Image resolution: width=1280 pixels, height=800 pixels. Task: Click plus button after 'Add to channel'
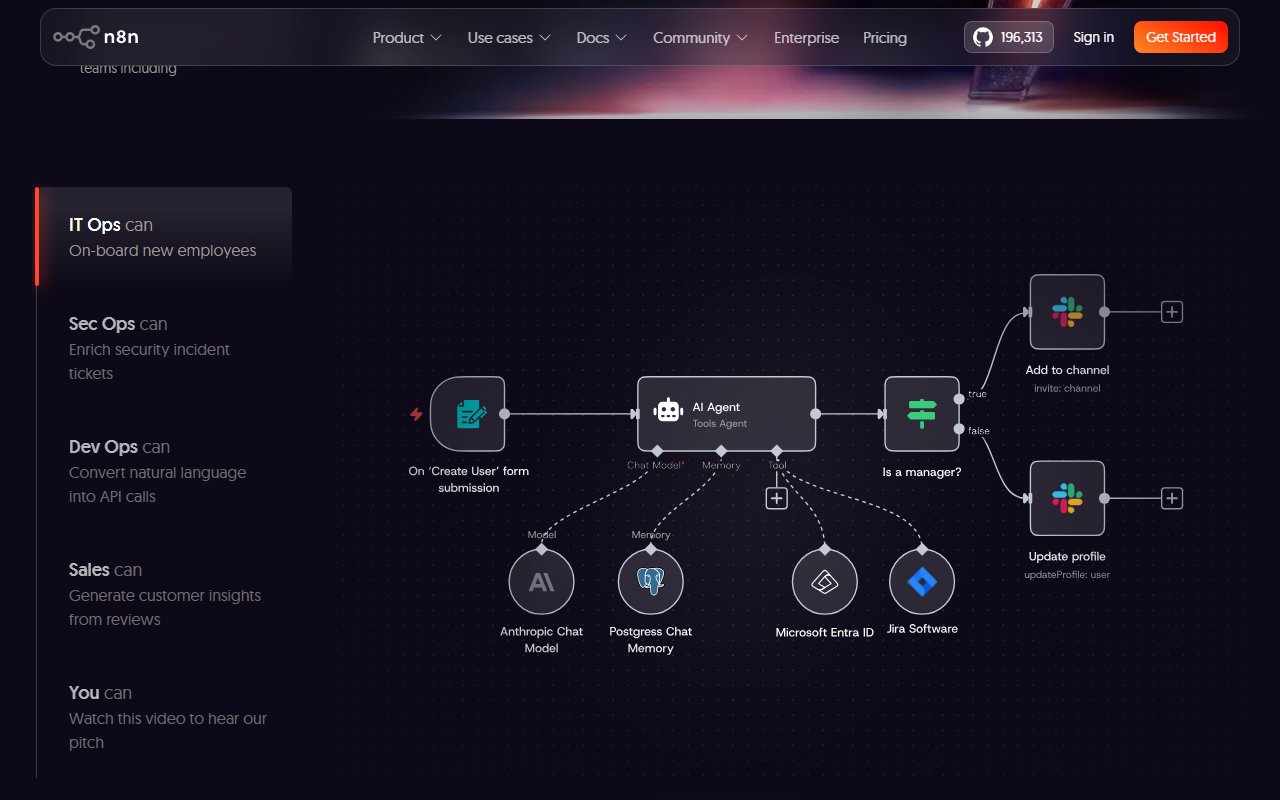tap(1172, 312)
